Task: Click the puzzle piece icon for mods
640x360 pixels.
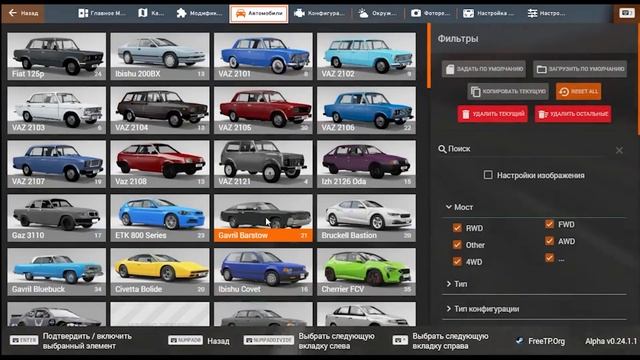Action: click(x=181, y=13)
